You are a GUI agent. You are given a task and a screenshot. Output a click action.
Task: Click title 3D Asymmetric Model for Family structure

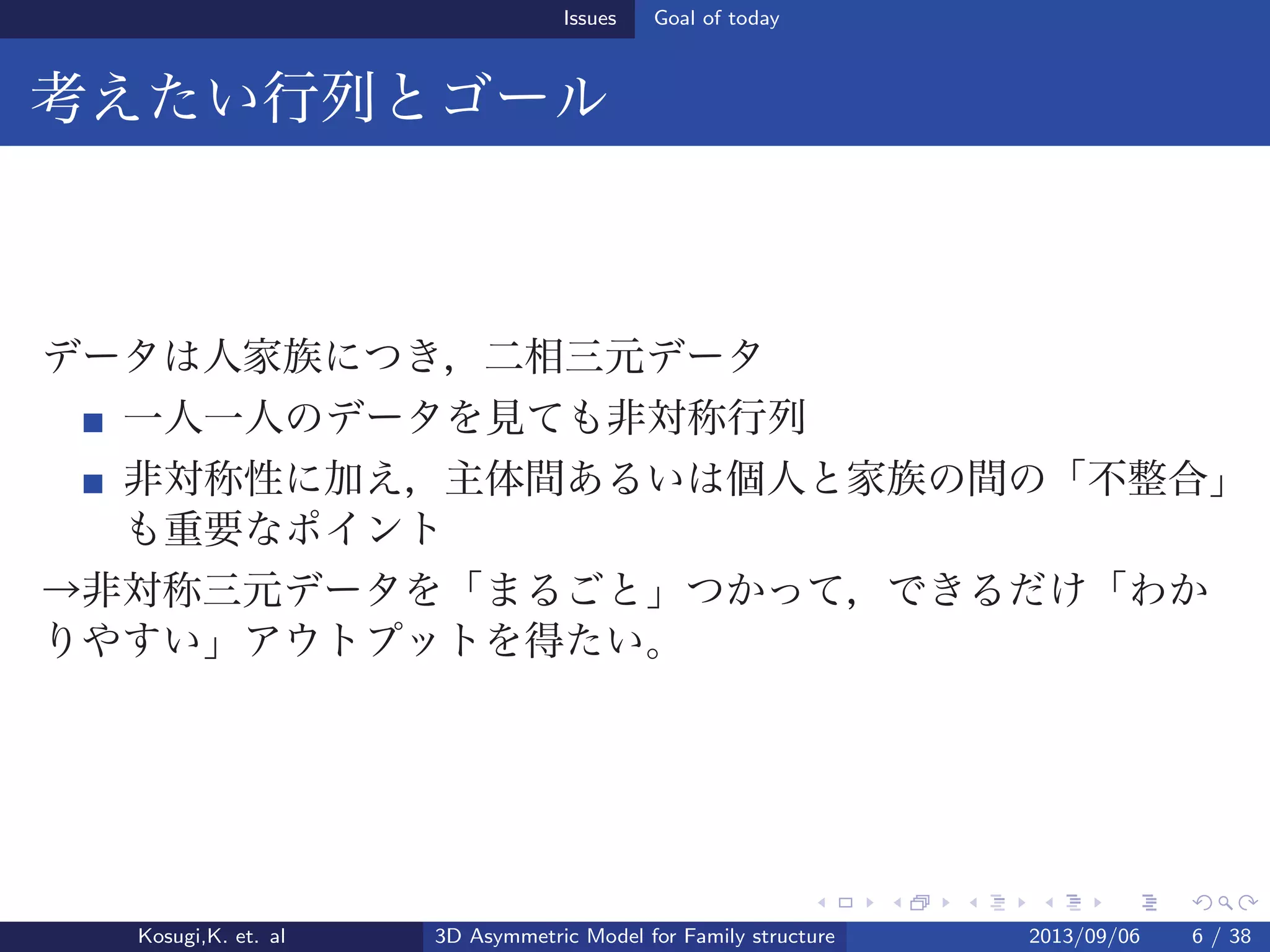point(635,936)
